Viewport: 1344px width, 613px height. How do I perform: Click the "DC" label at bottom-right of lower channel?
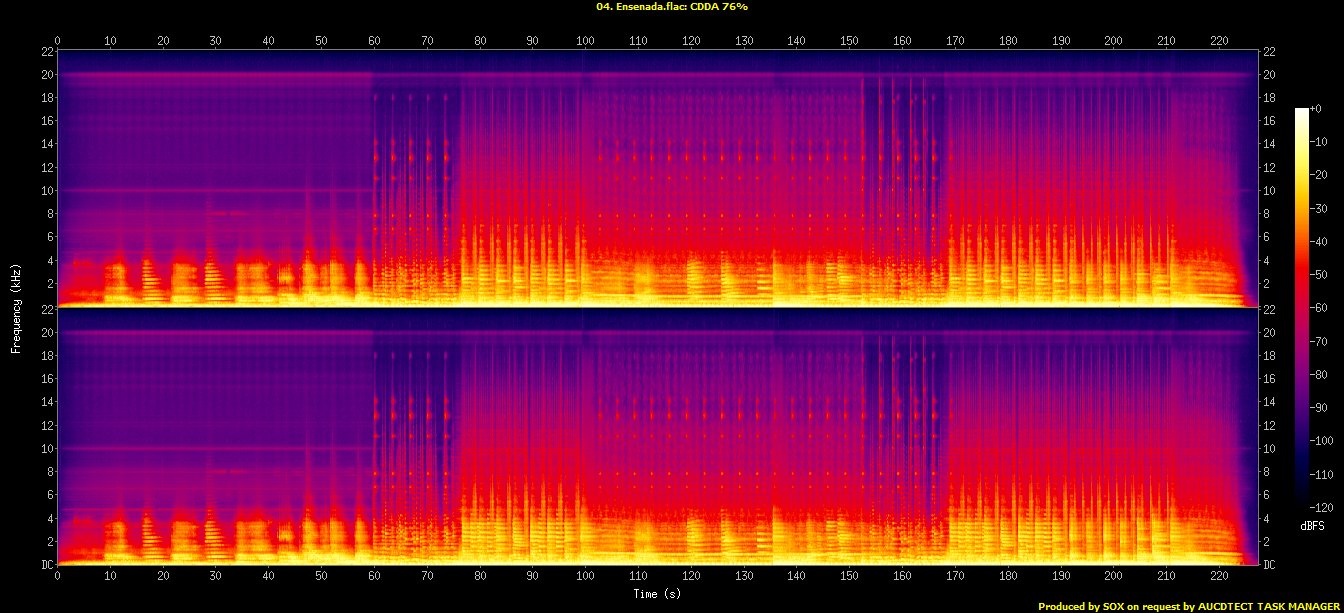[x=1269, y=565]
